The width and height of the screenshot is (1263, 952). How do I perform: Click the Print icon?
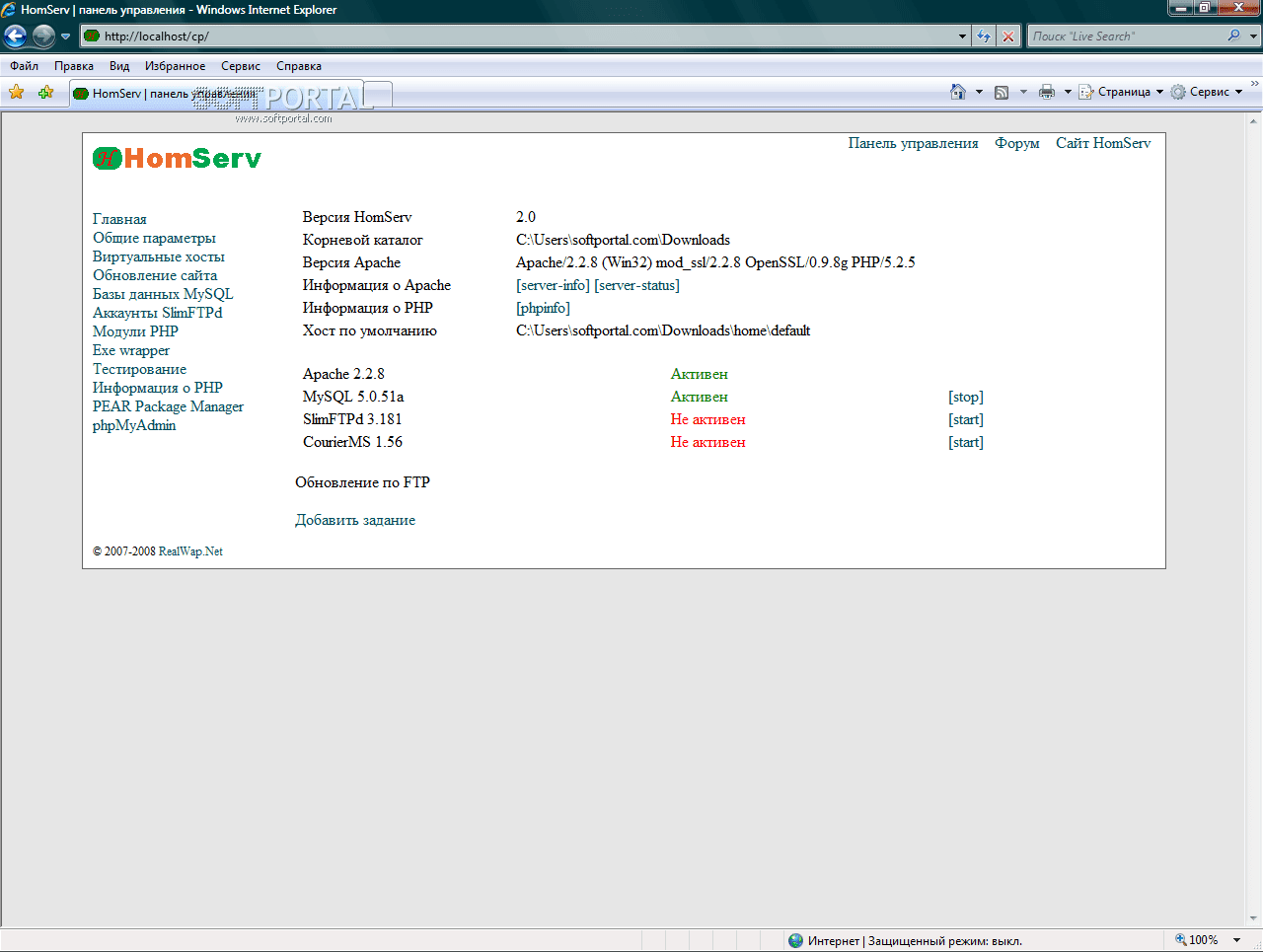point(1047,92)
